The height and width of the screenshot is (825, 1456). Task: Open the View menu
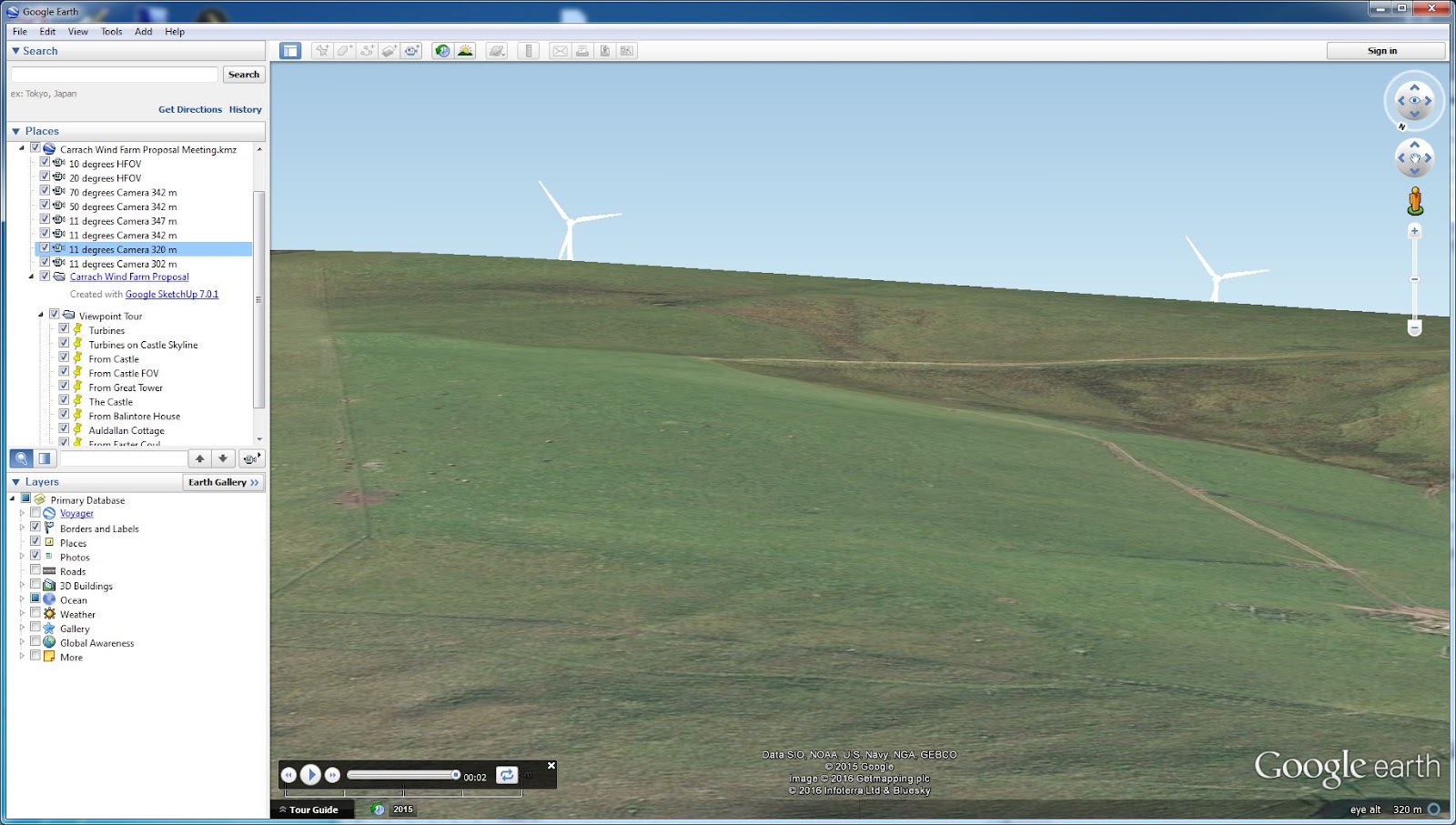(78, 31)
